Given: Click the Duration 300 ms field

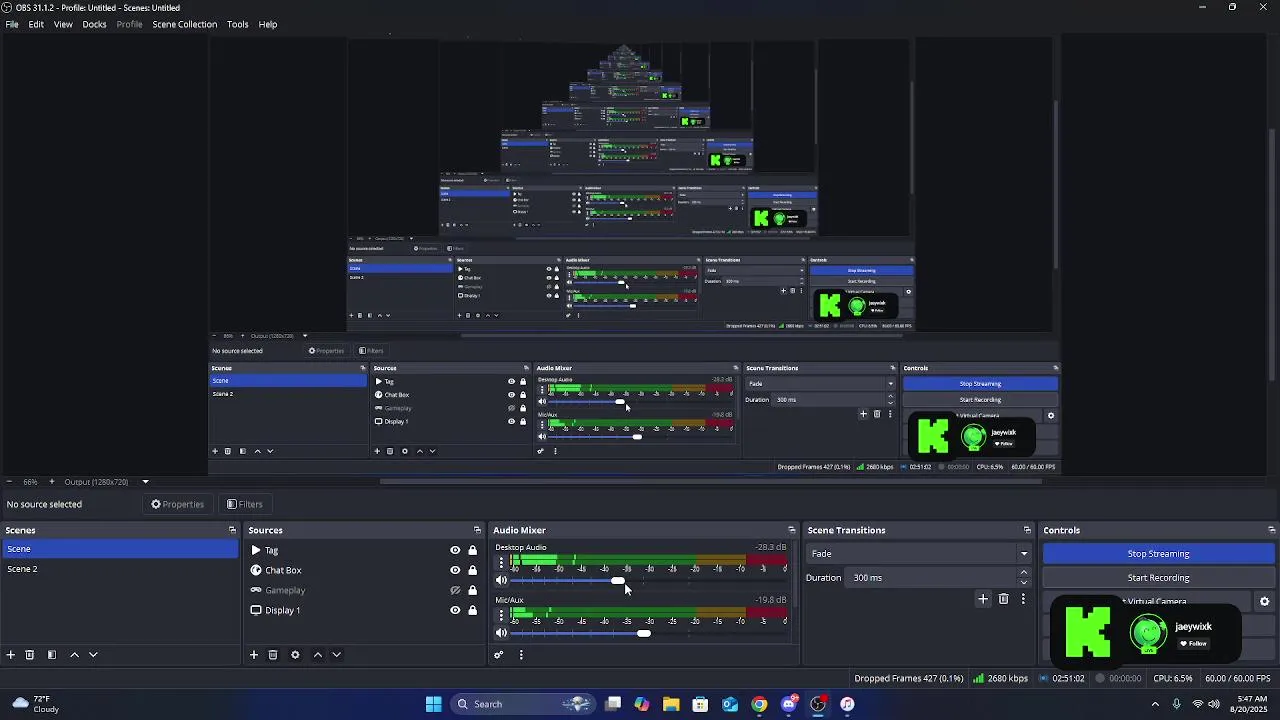Looking at the screenshot, I should [930, 578].
